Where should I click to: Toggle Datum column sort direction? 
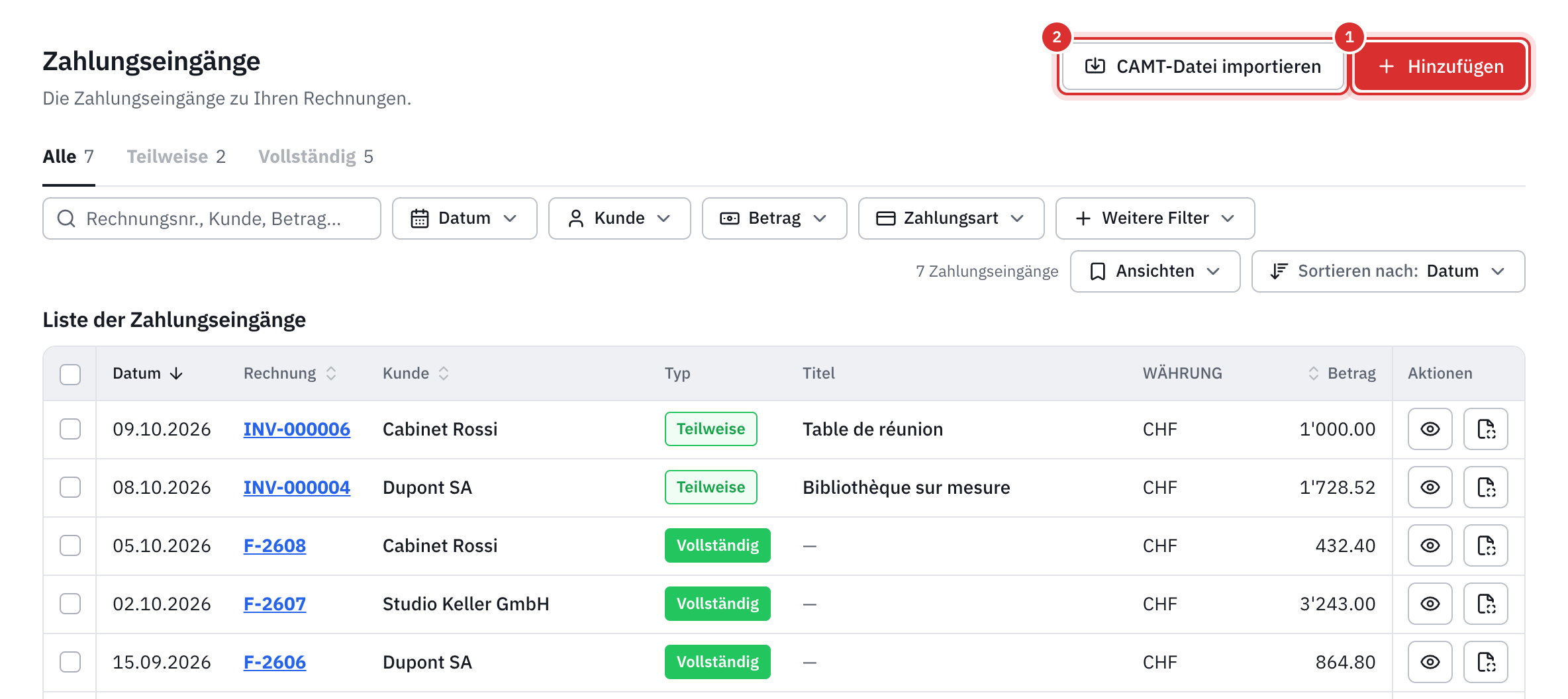pyautogui.click(x=148, y=373)
